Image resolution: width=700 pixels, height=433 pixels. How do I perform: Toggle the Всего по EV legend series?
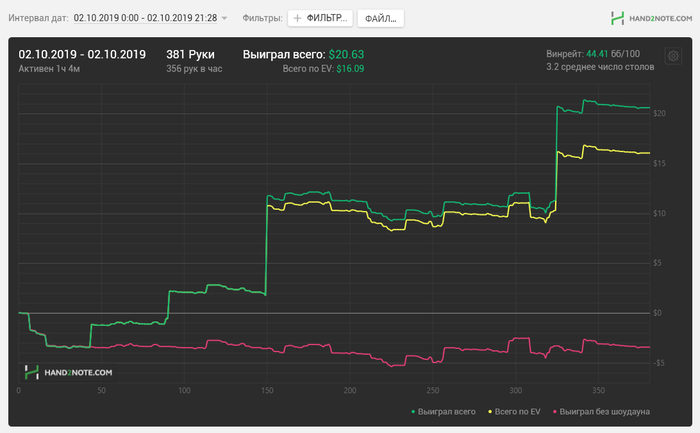point(514,412)
